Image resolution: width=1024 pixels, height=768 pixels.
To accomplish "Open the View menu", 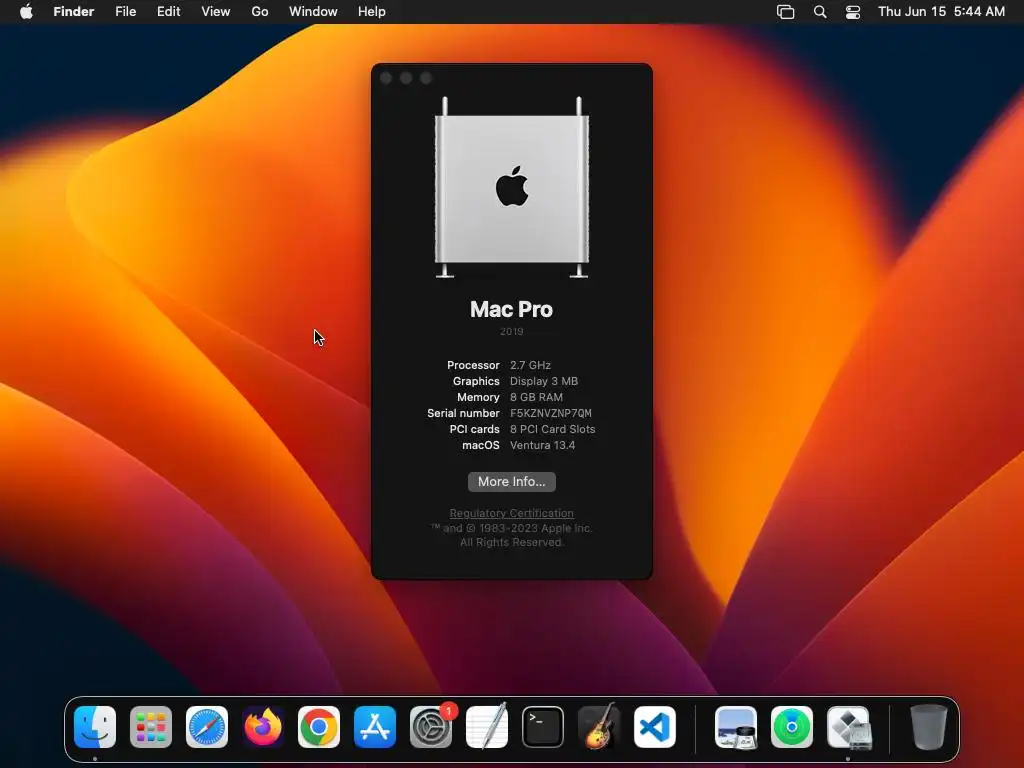I will click(216, 12).
